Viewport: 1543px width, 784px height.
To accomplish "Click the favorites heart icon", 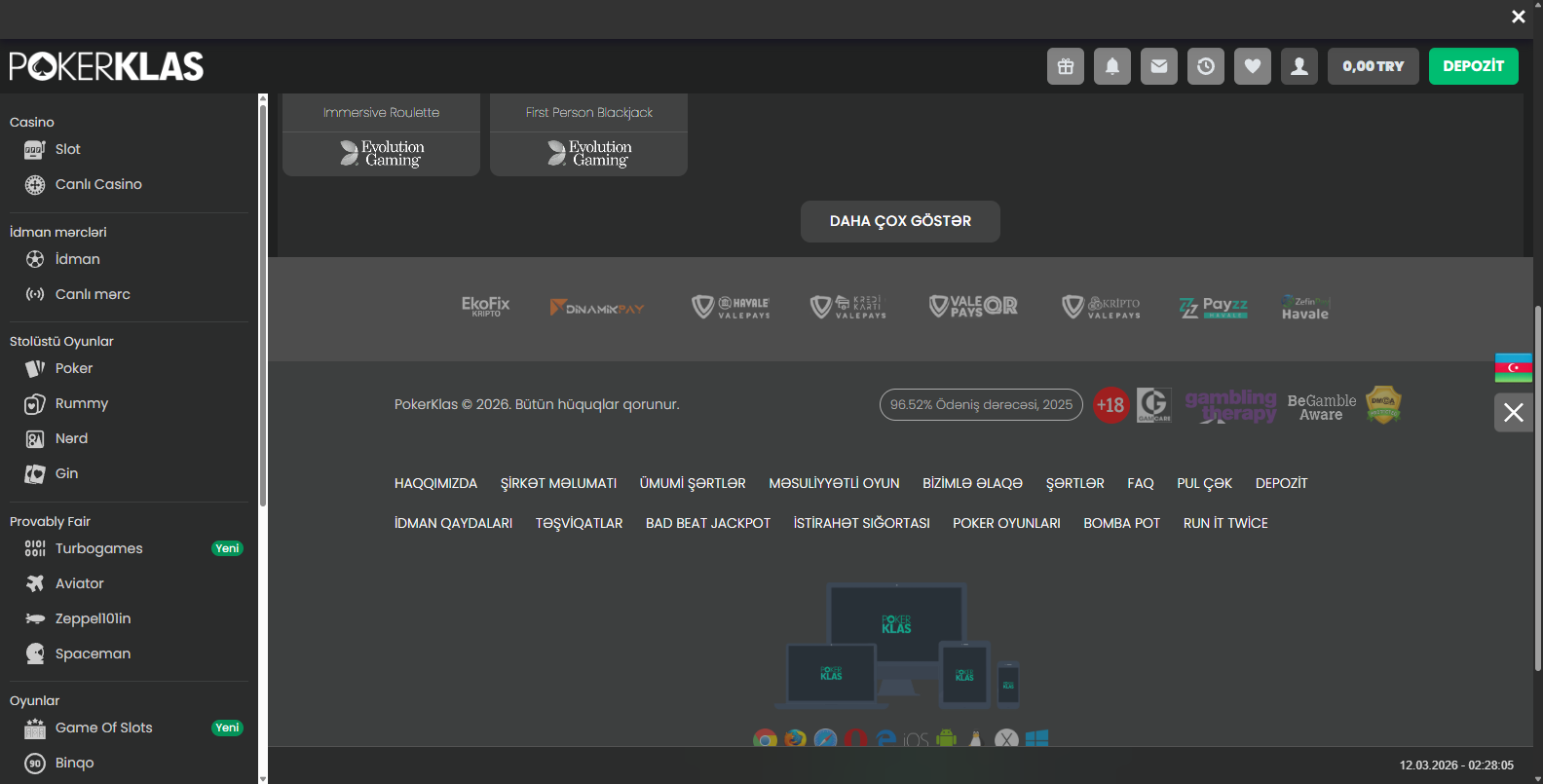I will click(1252, 66).
